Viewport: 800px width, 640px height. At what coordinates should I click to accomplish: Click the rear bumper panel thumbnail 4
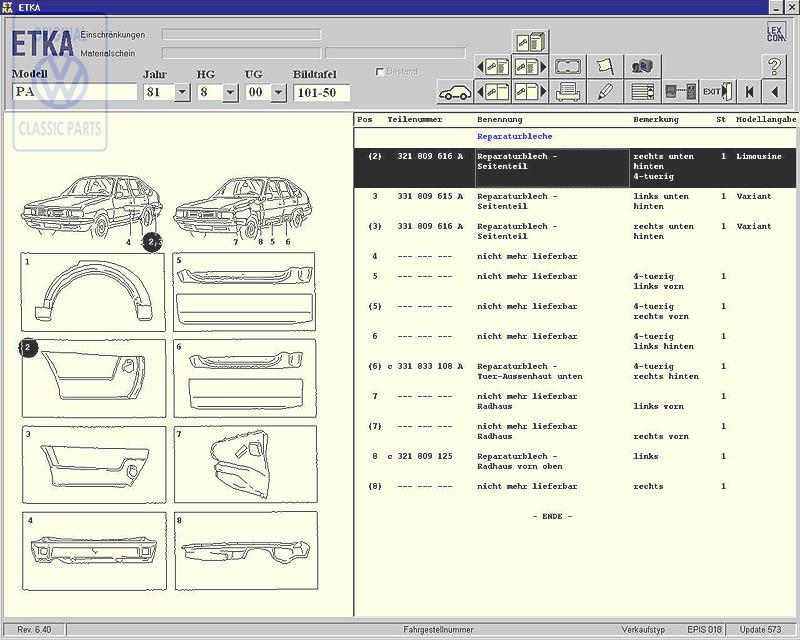tap(94, 551)
